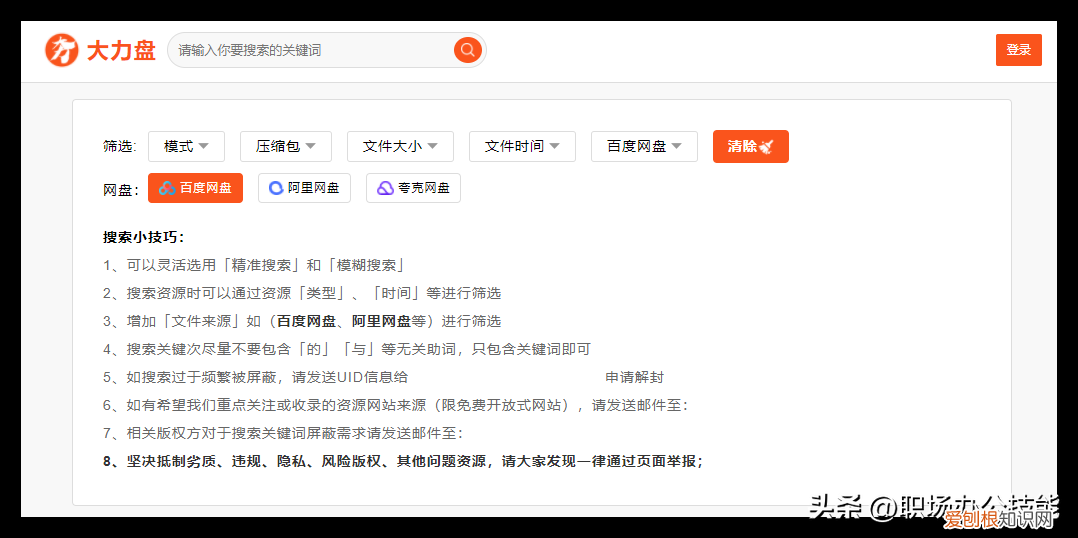The width and height of the screenshot is (1078, 538).
Task: Click 申请解封 text in tip 5
Action: pyautogui.click(x=634, y=377)
